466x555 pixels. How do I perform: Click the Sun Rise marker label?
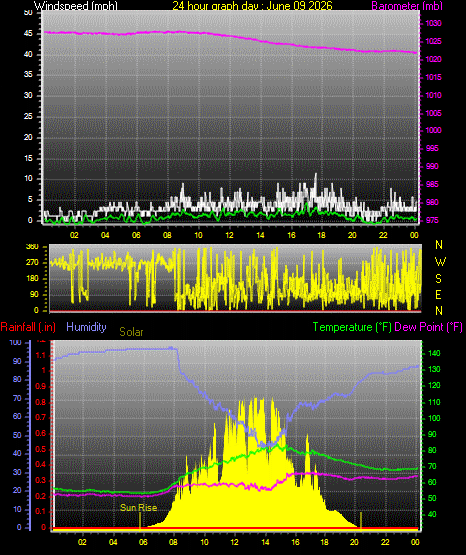click(x=138, y=508)
